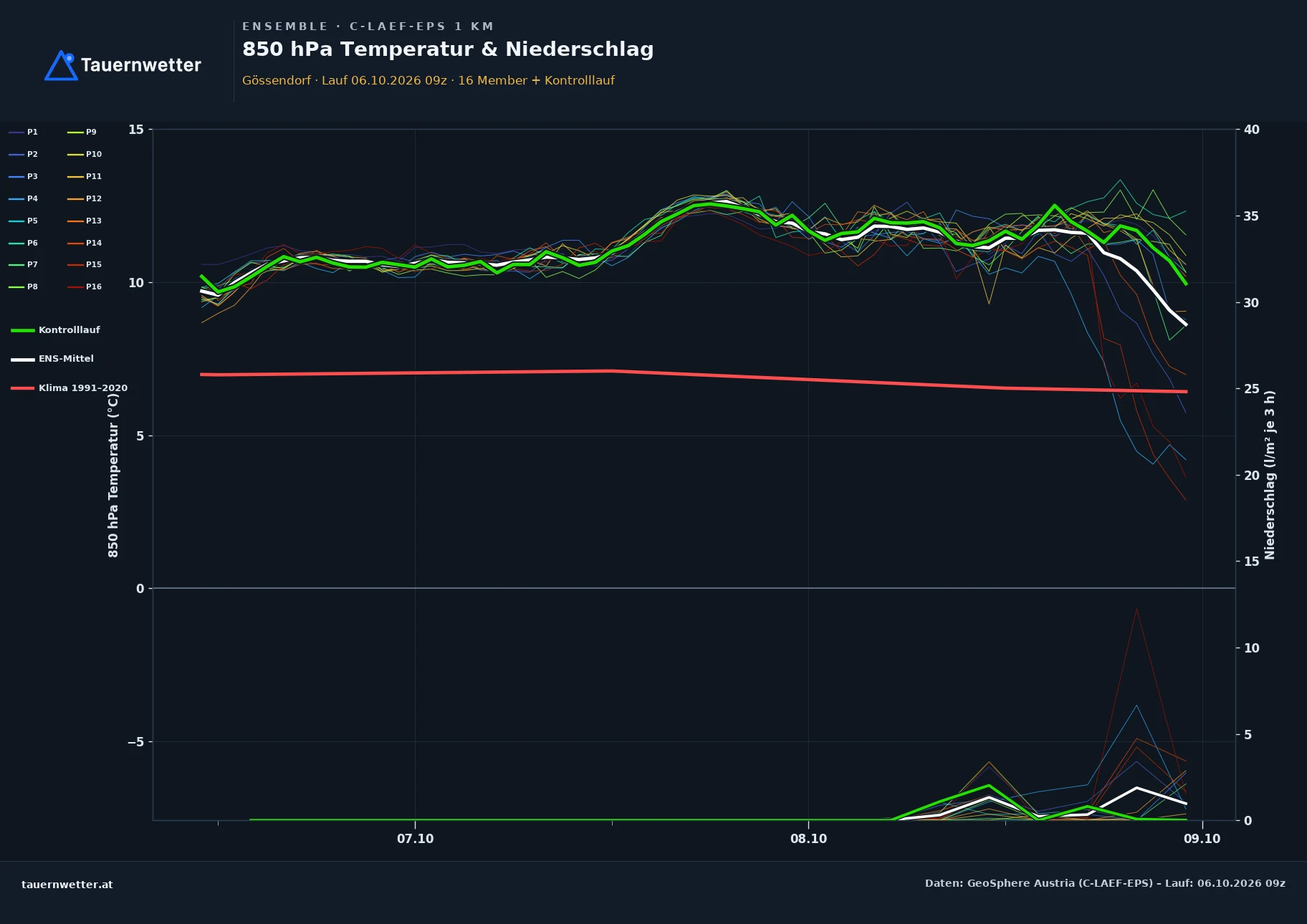The image size is (1307, 924).
Task: Hide the P16 ensemble member line
Action: click(x=85, y=287)
